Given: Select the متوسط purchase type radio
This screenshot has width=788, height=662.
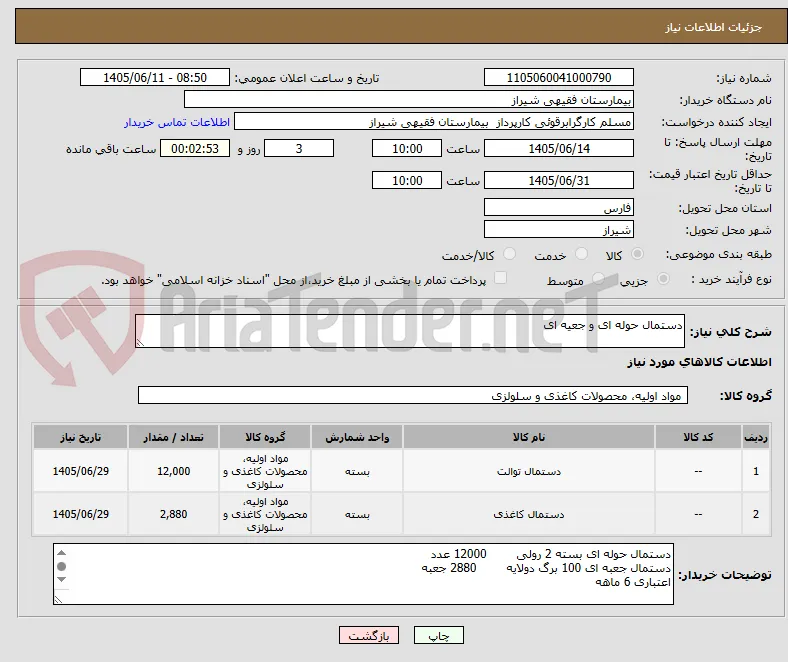Looking at the screenshot, I should [598, 278].
